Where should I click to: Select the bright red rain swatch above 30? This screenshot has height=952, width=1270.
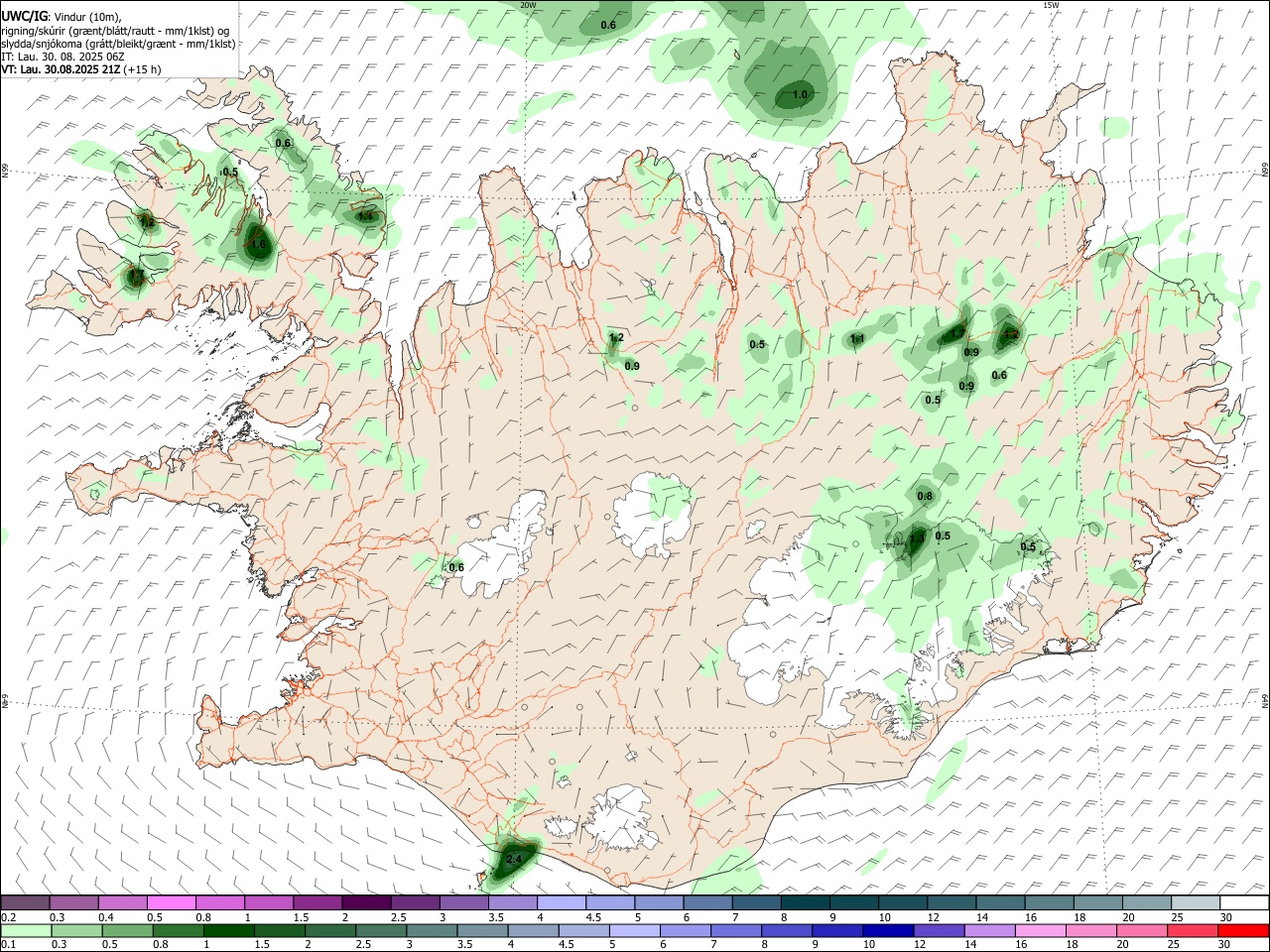[x=1245, y=931]
